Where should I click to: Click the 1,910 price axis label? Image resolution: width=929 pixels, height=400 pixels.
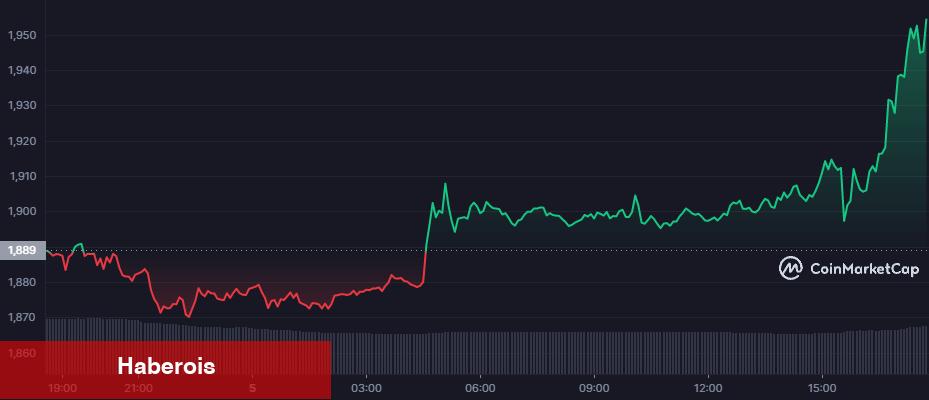(23, 177)
